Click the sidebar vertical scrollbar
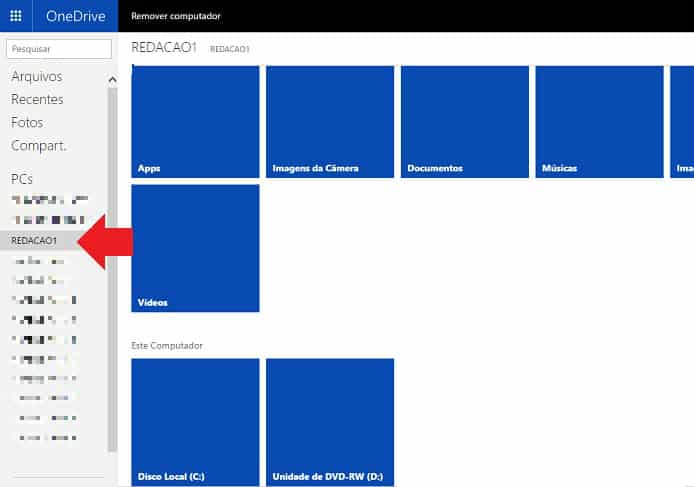The image size is (694, 487). [112, 270]
